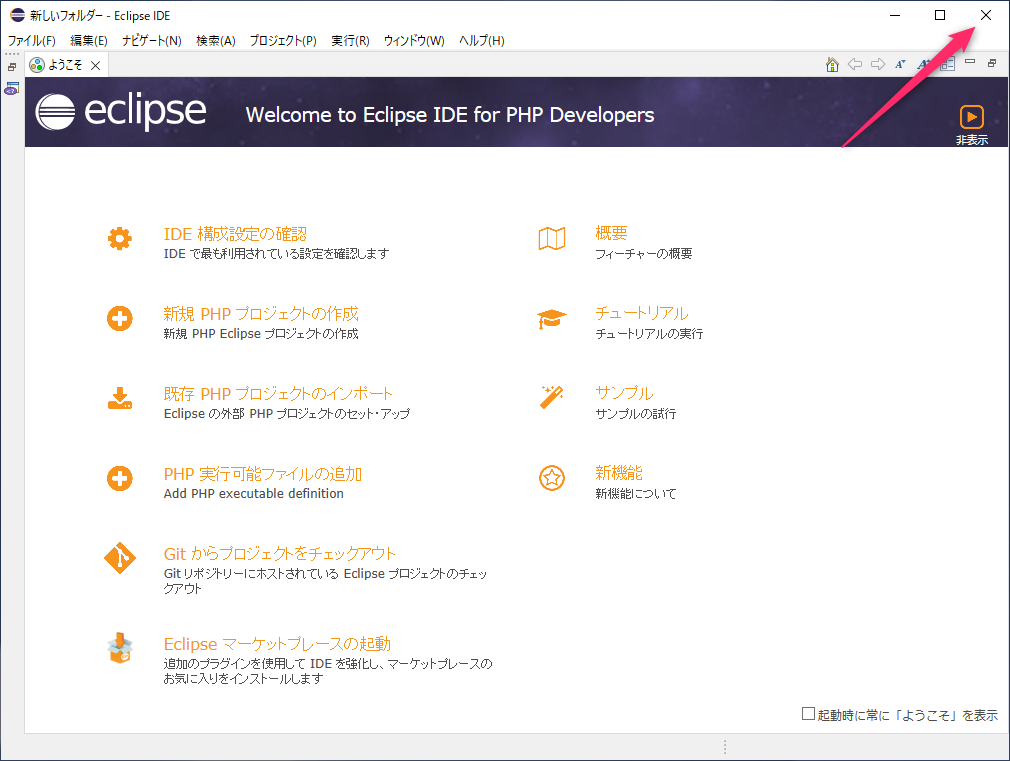Click text 'IDE で最も利用されている設定を確認します'
Screen dimensions: 1010x761
click(276, 254)
